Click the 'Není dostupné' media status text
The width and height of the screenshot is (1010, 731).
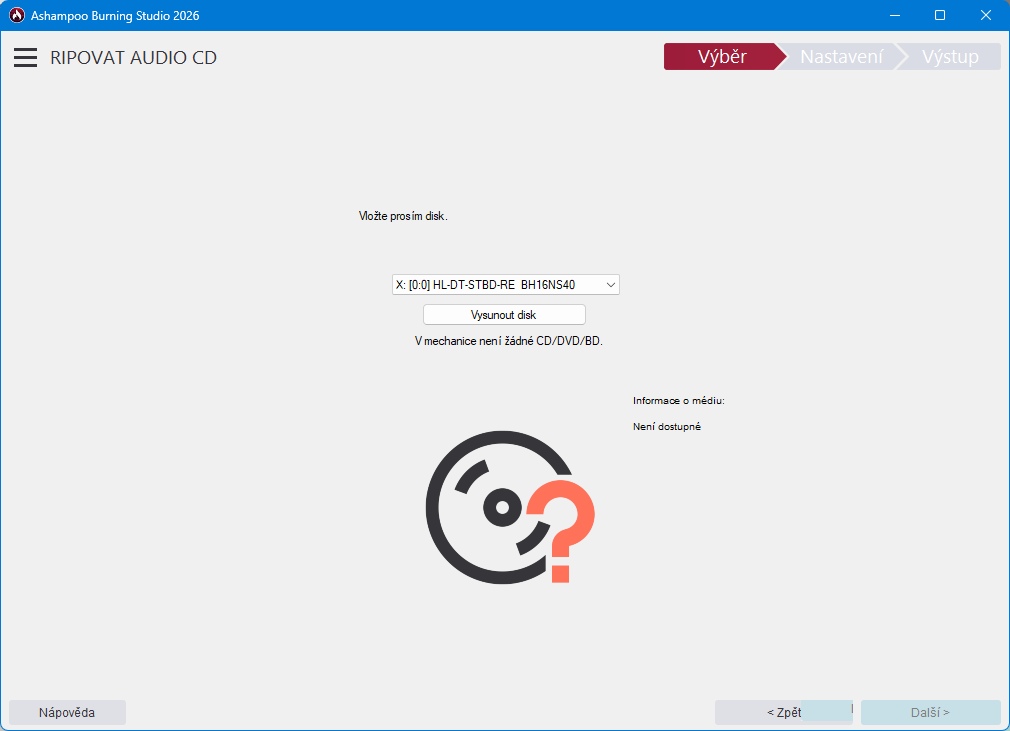[667, 427]
